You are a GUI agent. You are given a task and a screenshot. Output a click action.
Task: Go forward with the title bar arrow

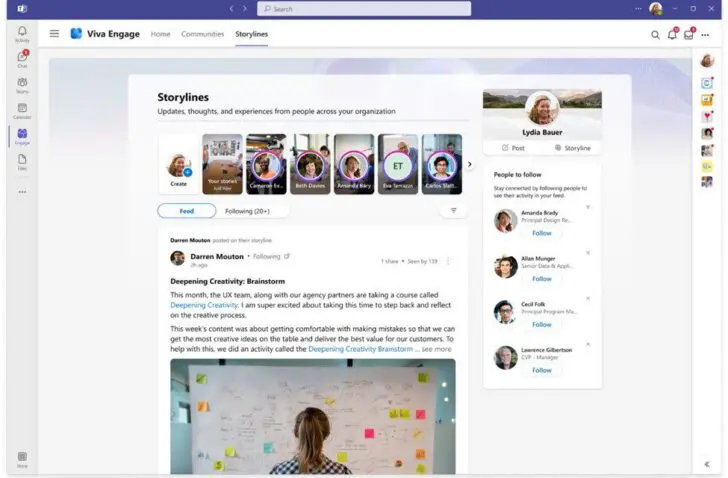click(245, 8)
